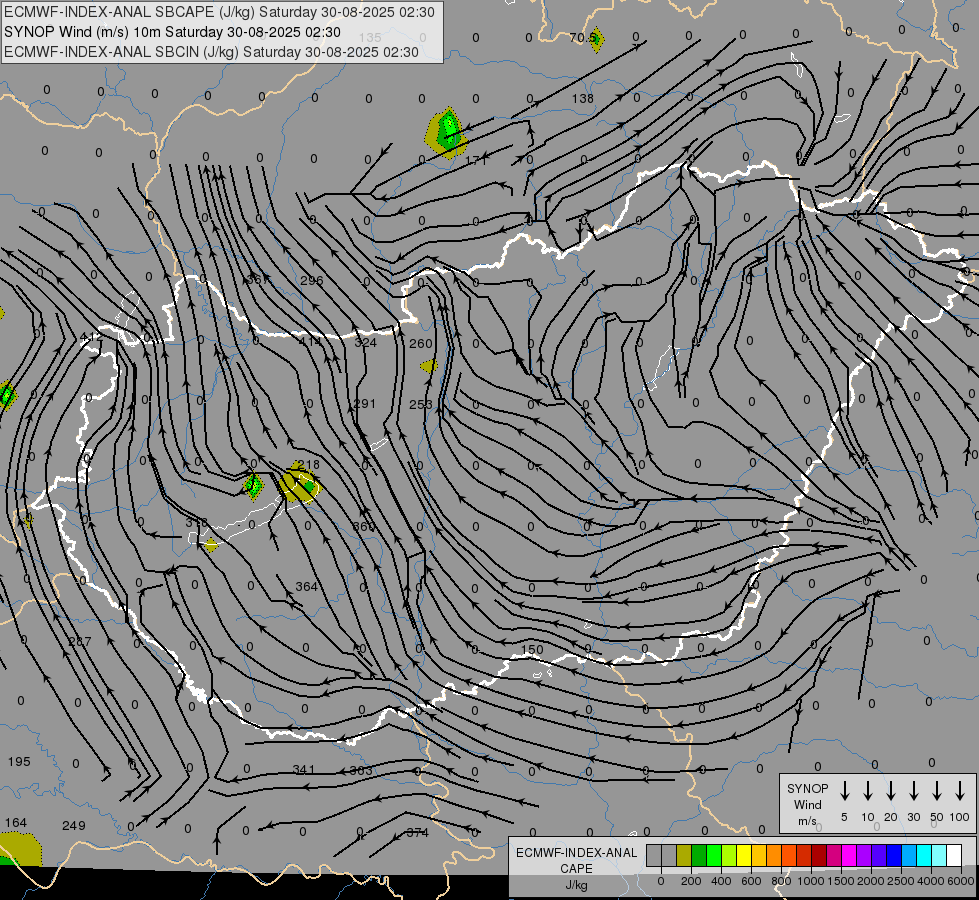Click the CAPE value 341 on the map

tap(304, 769)
